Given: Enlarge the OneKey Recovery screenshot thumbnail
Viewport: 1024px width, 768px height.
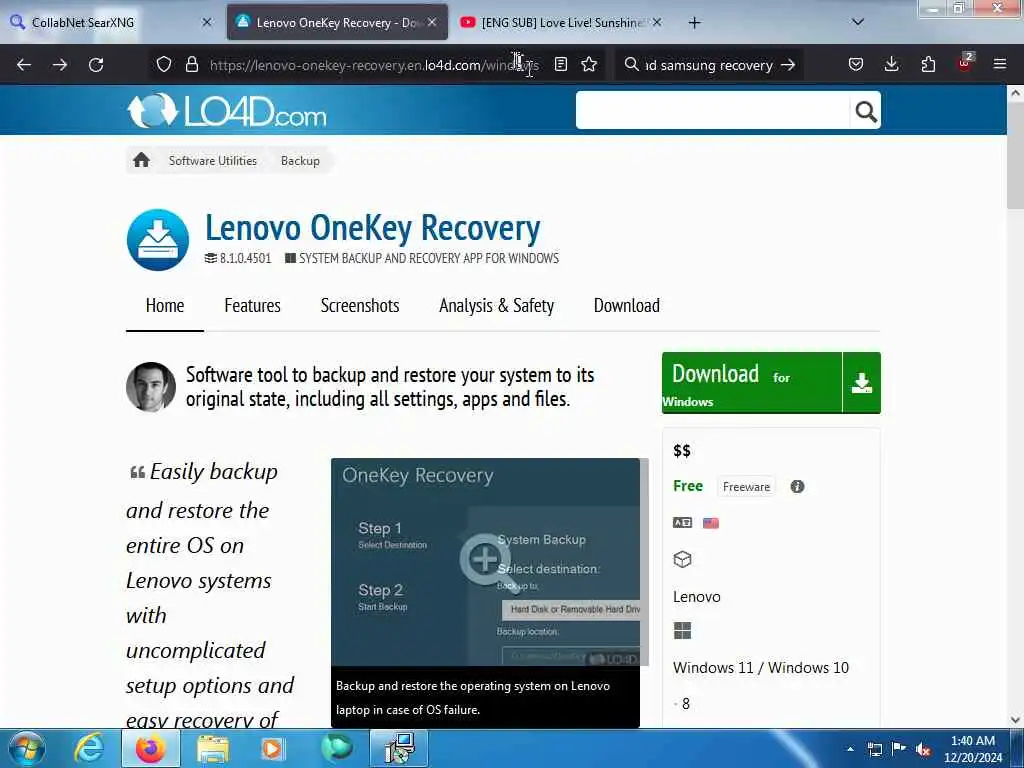Looking at the screenshot, I should click(485, 562).
